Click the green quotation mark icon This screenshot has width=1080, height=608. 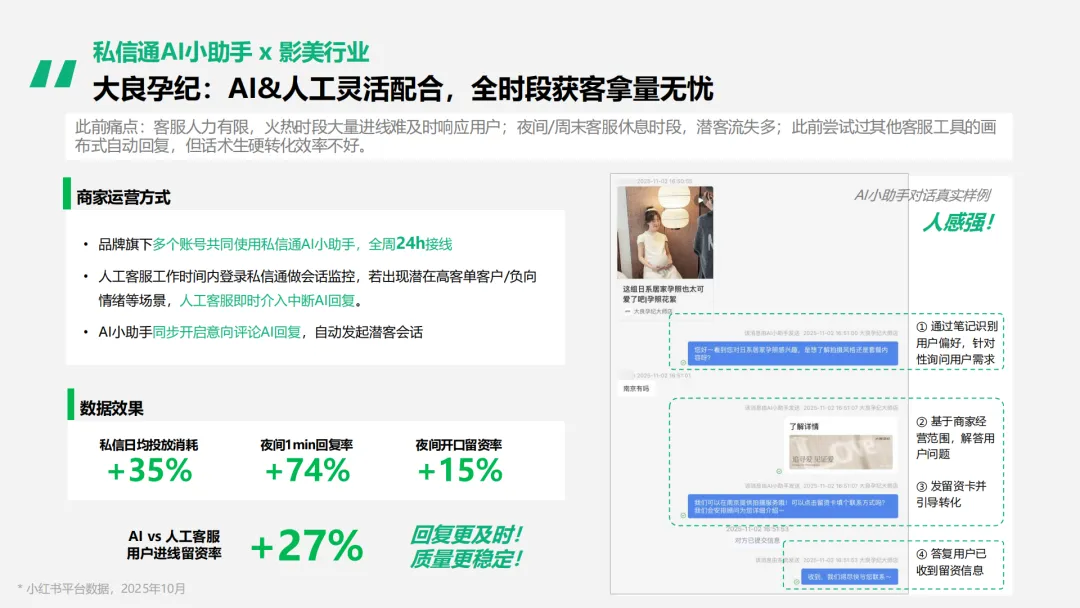pos(53,74)
